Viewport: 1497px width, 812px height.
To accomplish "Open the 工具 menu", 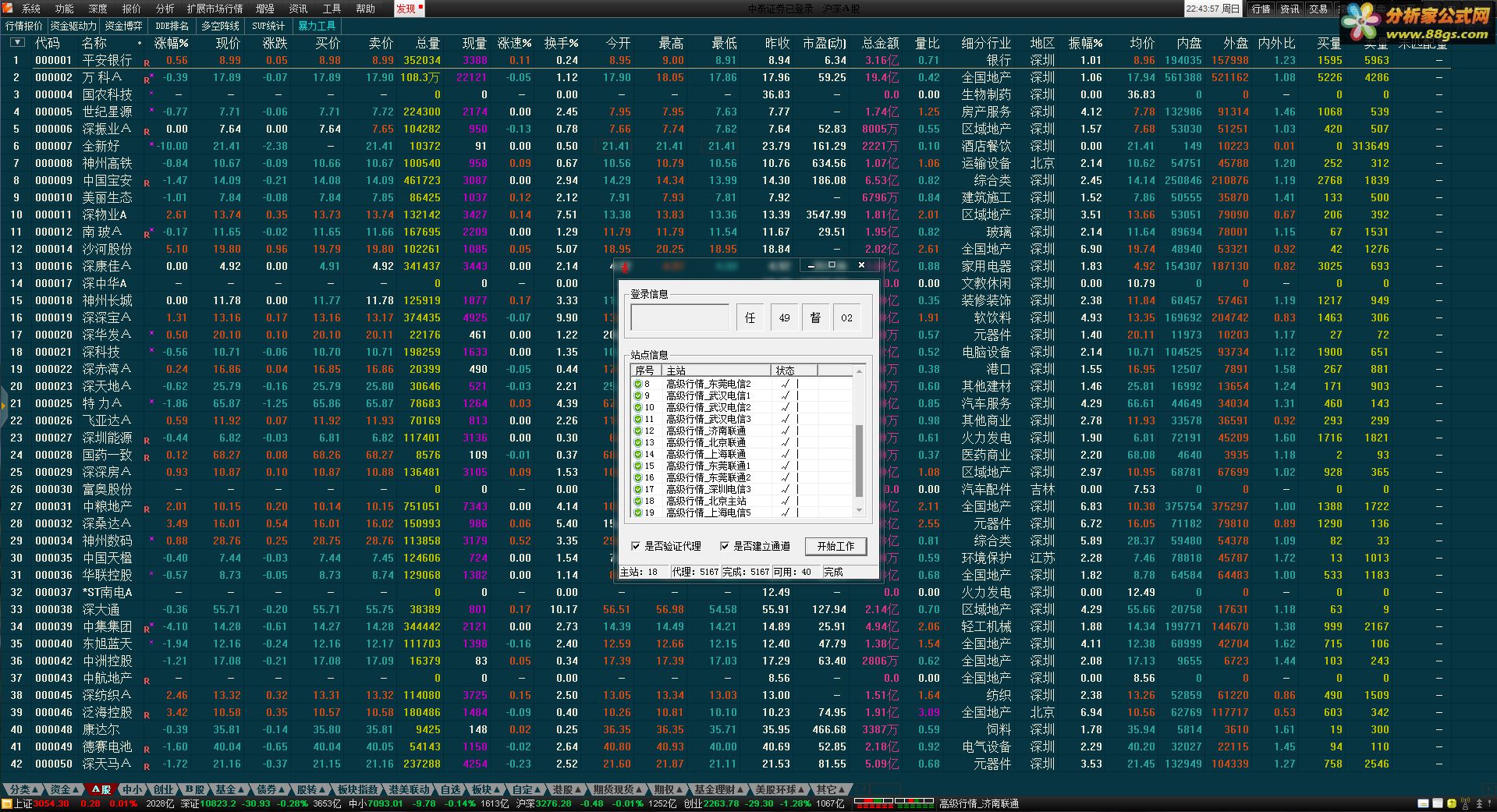I will (x=332, y=9).
